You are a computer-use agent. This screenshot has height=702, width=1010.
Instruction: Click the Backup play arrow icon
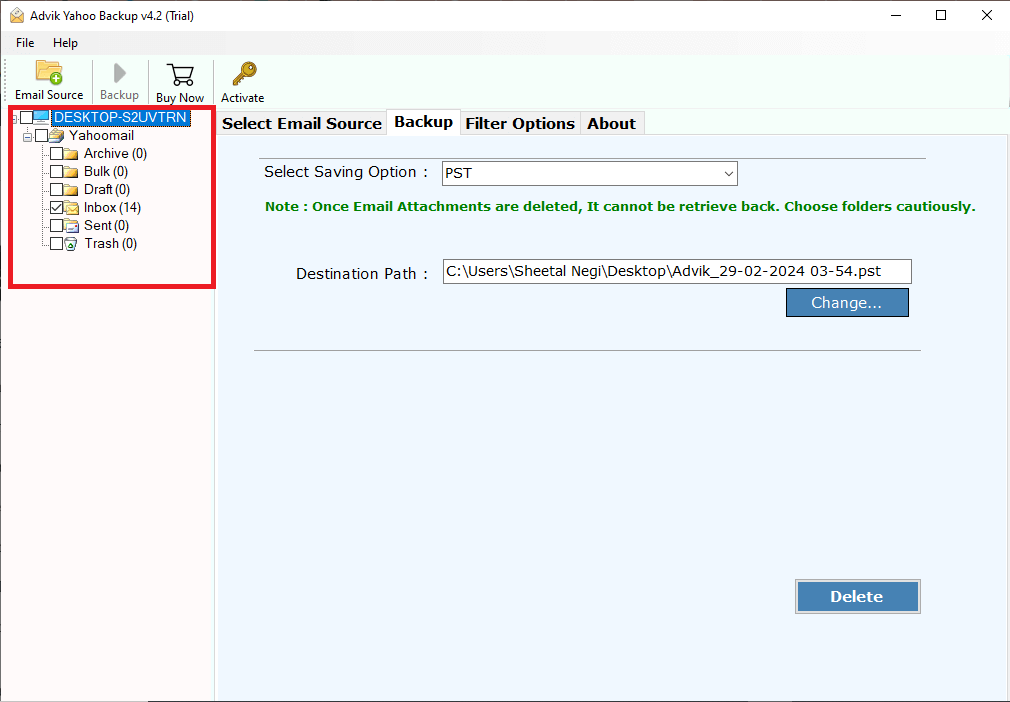[x=119, y=73]
